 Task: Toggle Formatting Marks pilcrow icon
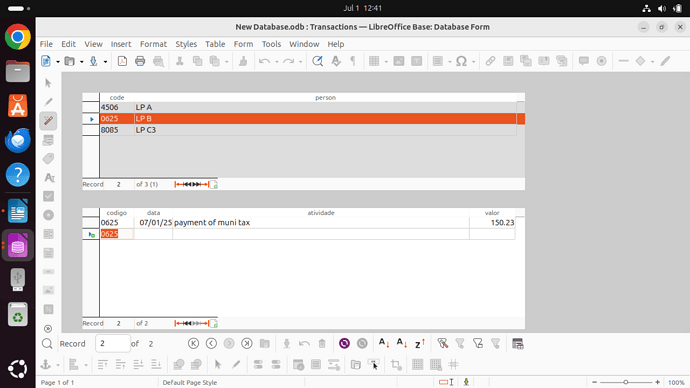pos(353,61)
